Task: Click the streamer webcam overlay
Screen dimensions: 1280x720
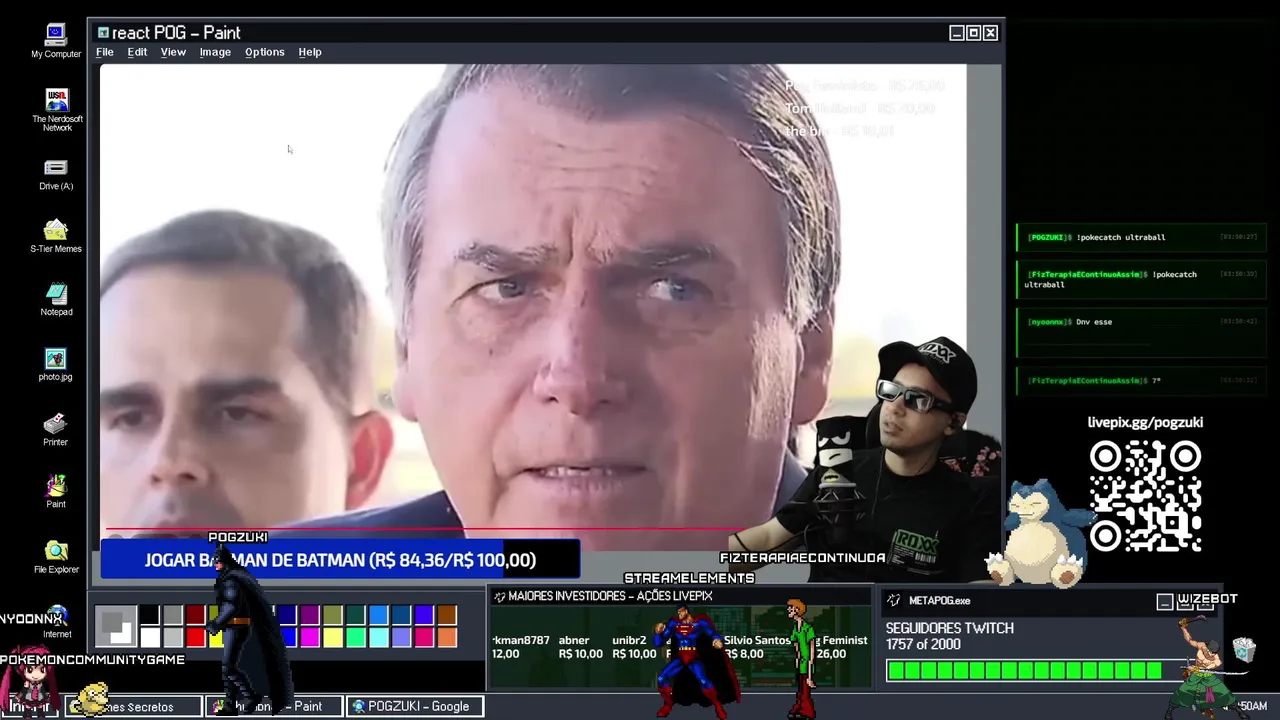Action: click(x=880, y=445)
